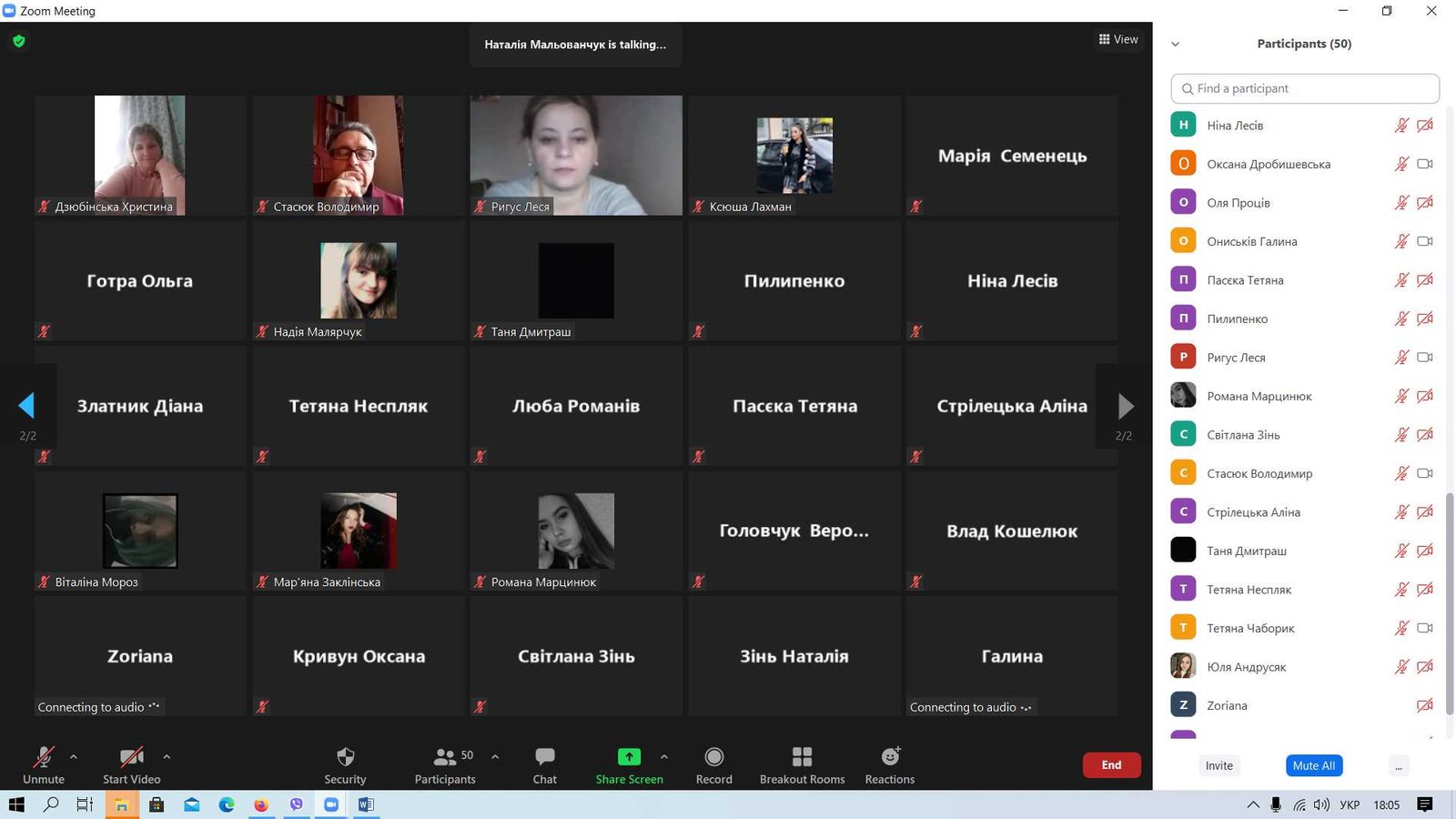Open the View layout menu
1456x819 pixels.
pos(1118,39)
